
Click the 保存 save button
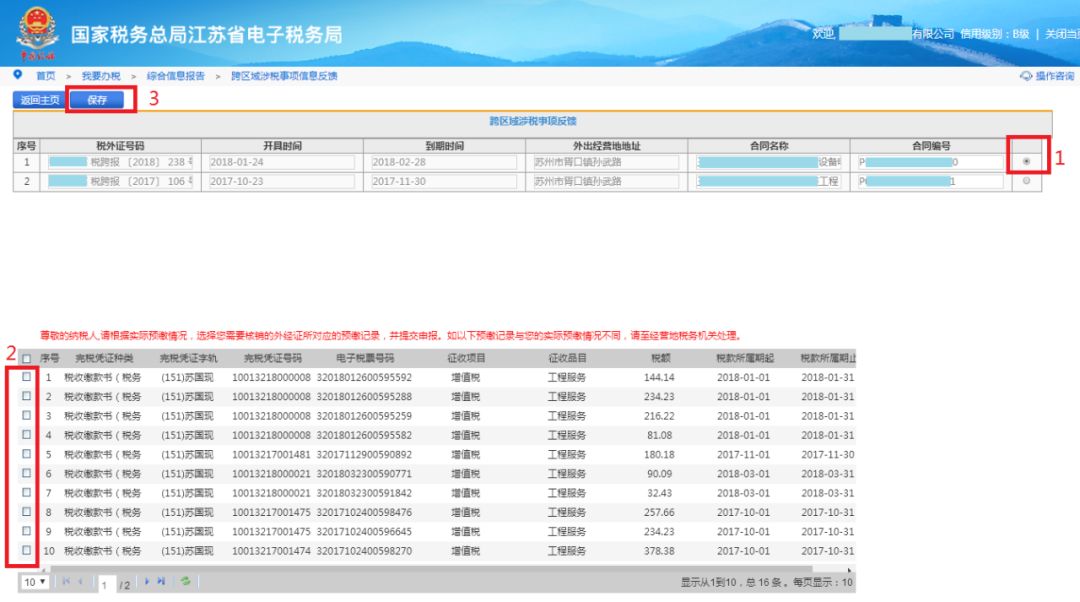[x=98, y=100]
